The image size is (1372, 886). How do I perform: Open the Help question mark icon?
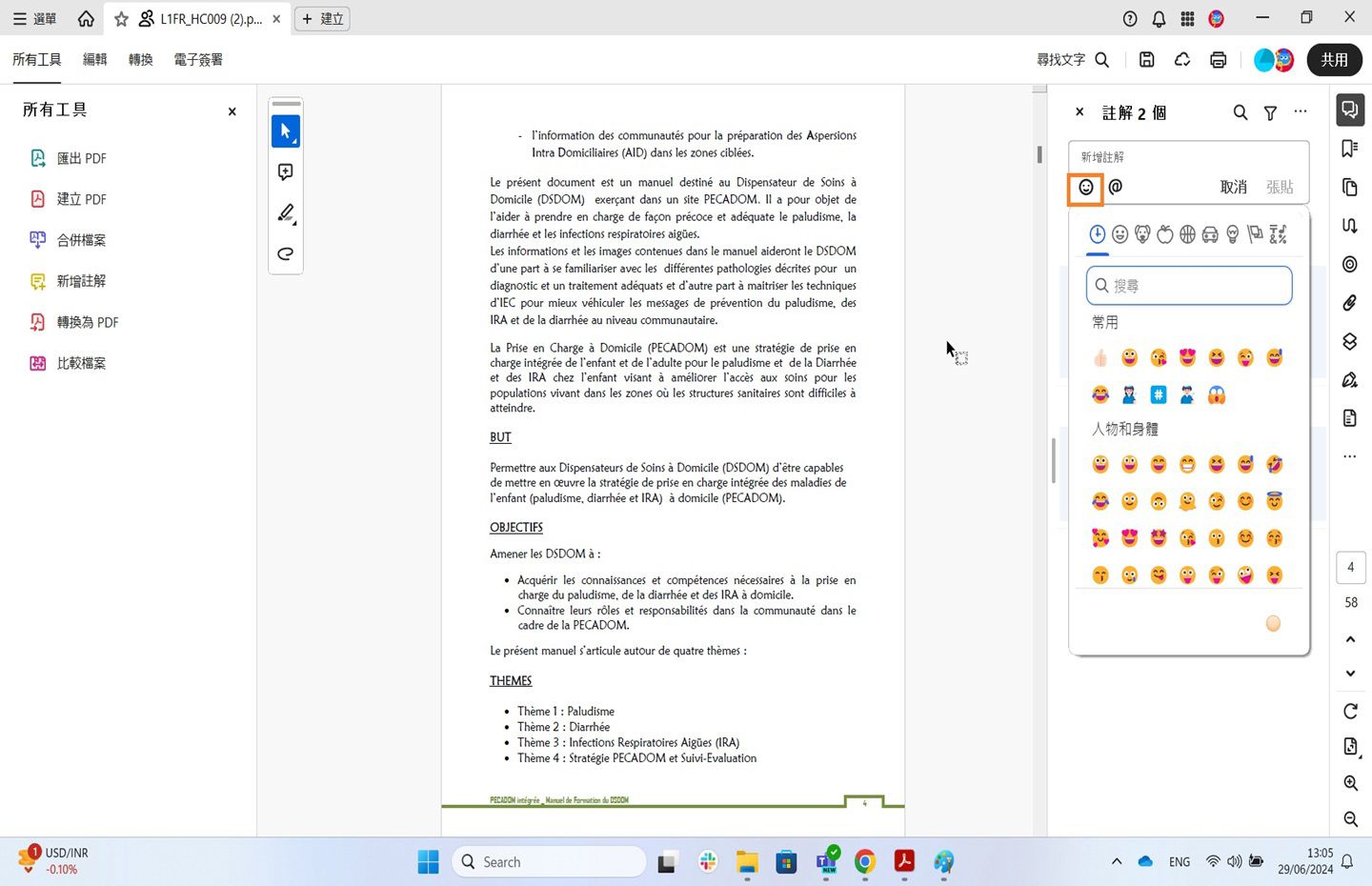click(1130, 18)
